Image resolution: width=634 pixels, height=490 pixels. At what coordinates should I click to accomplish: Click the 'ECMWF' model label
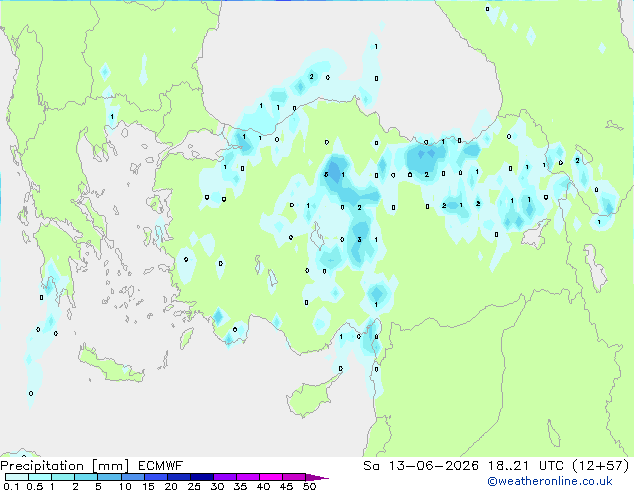click(161, 466)
